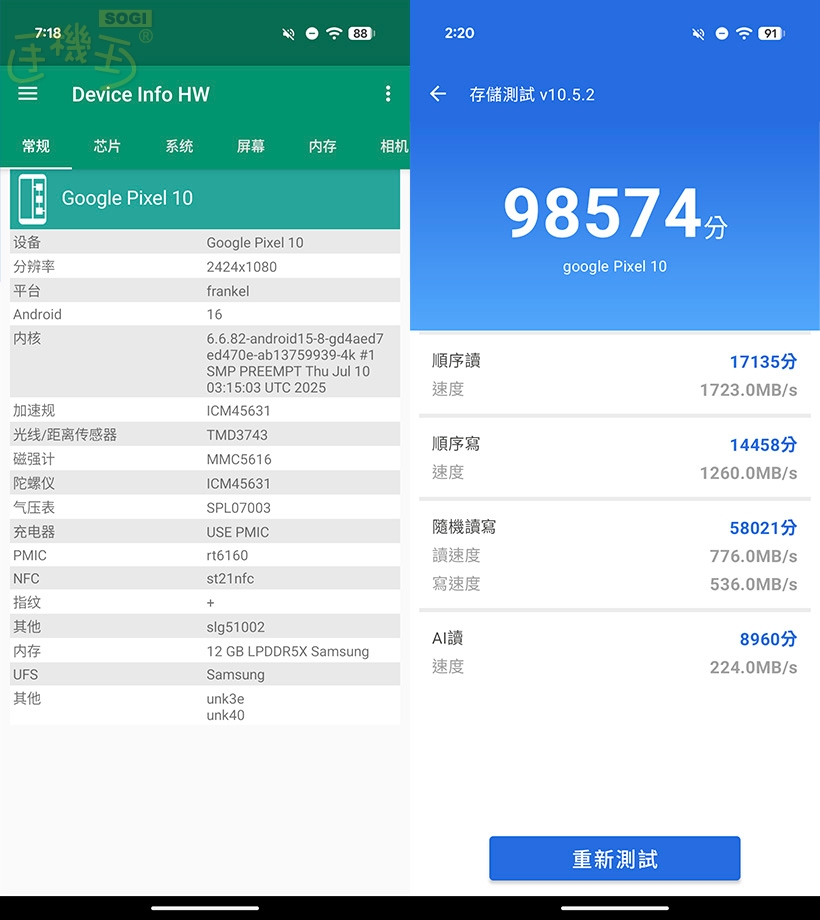Tap the Device Info HW title
This screenshot has width=820, height=920.
[x=141, y=94]
